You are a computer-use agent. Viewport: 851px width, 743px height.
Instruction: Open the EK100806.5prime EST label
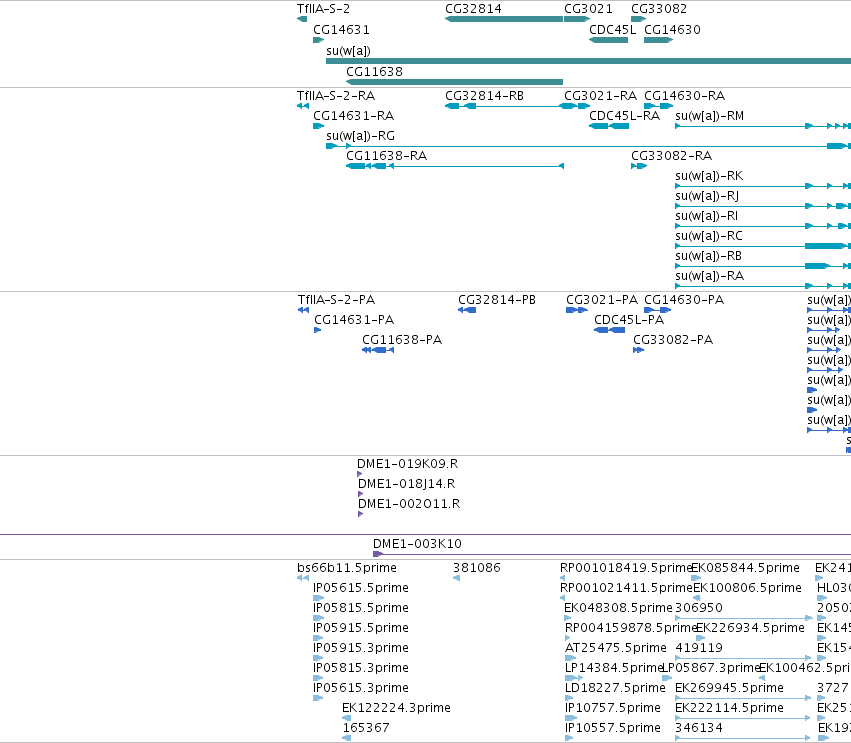(747, 588)
